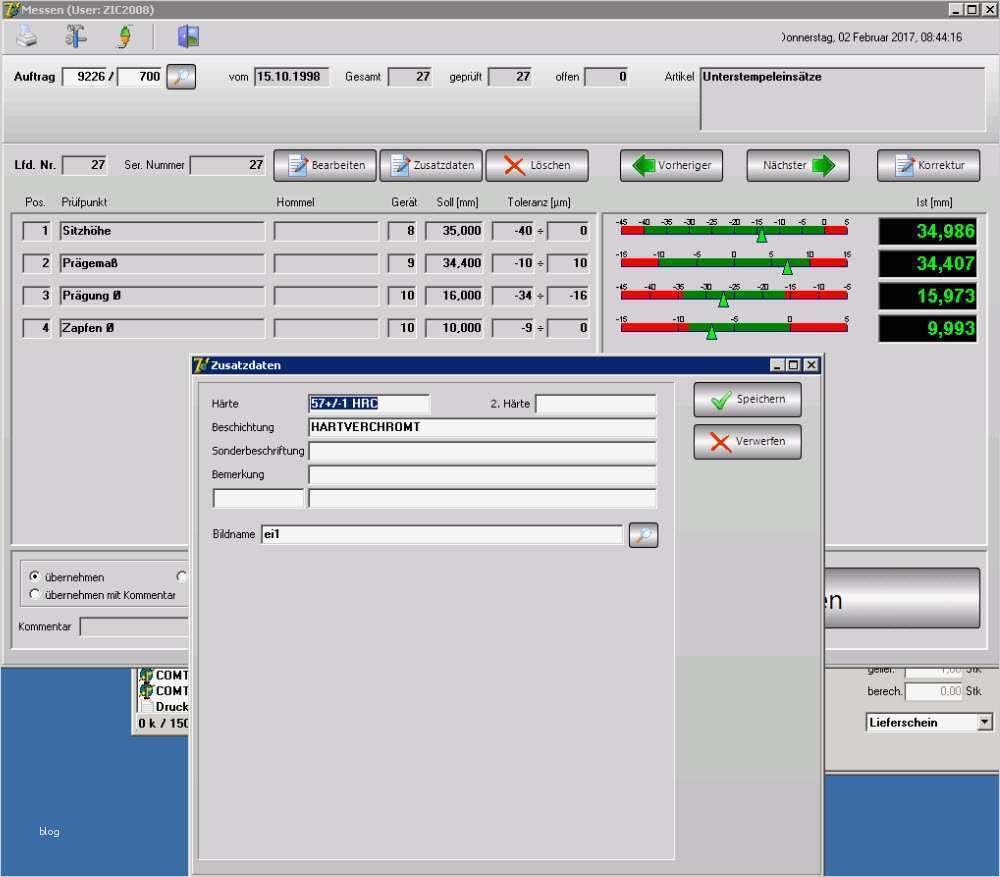Click the Sitzhöhe Prüfpunkt row
Image resolution: width=1000 pixels, height=877 pixels.
tap(162, 231)
